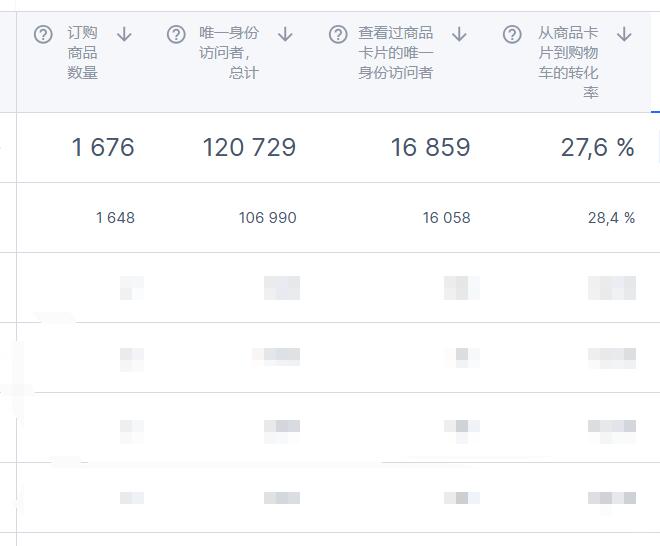Sort by 查看过商品卡片的唯一身份访问者 arrow
This screenshot has width=660, height=546.
coord(459,34)
